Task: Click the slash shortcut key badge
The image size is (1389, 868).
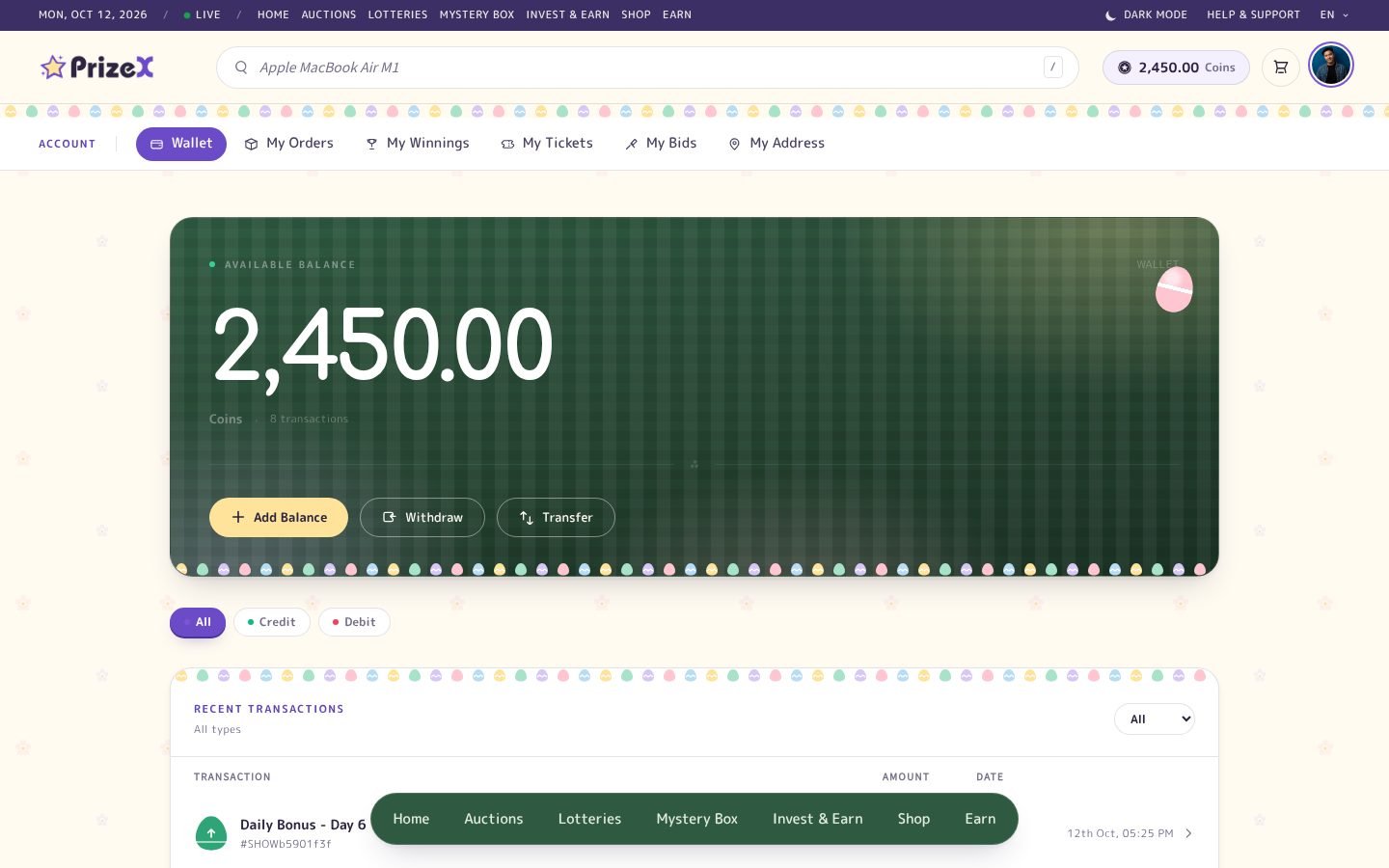Action: point(1052,67)
